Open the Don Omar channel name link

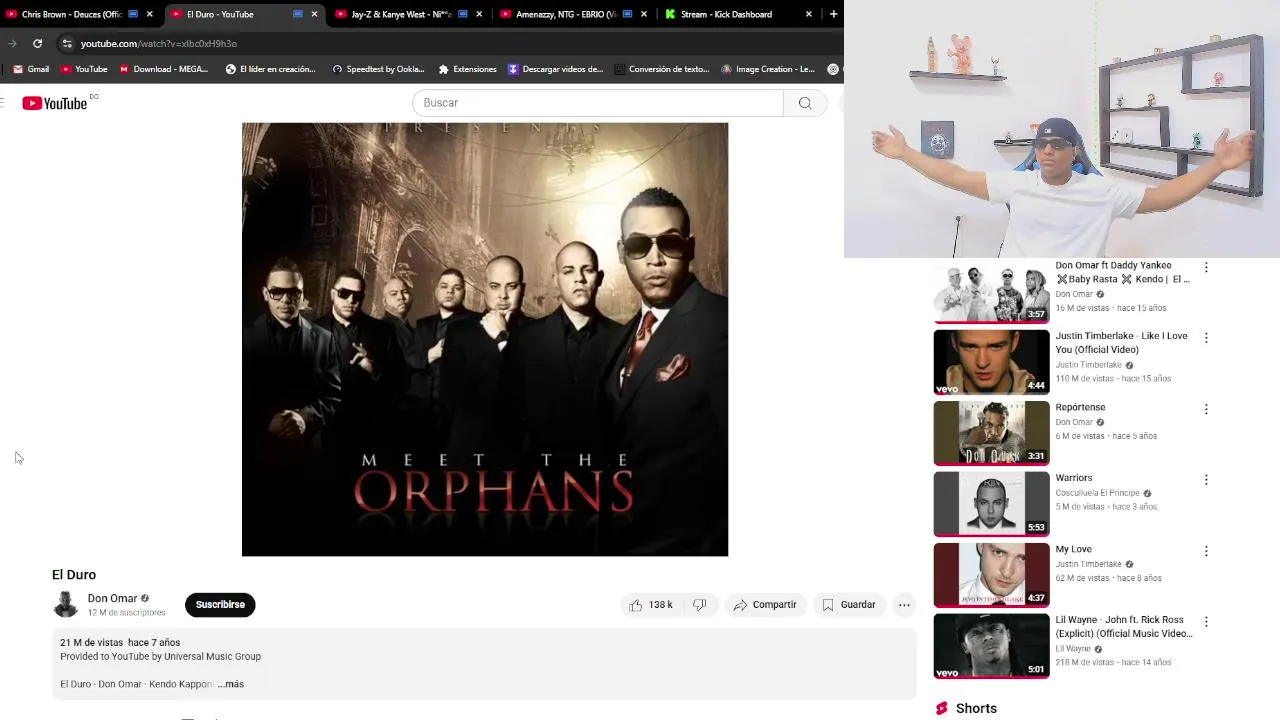[112, 598]
